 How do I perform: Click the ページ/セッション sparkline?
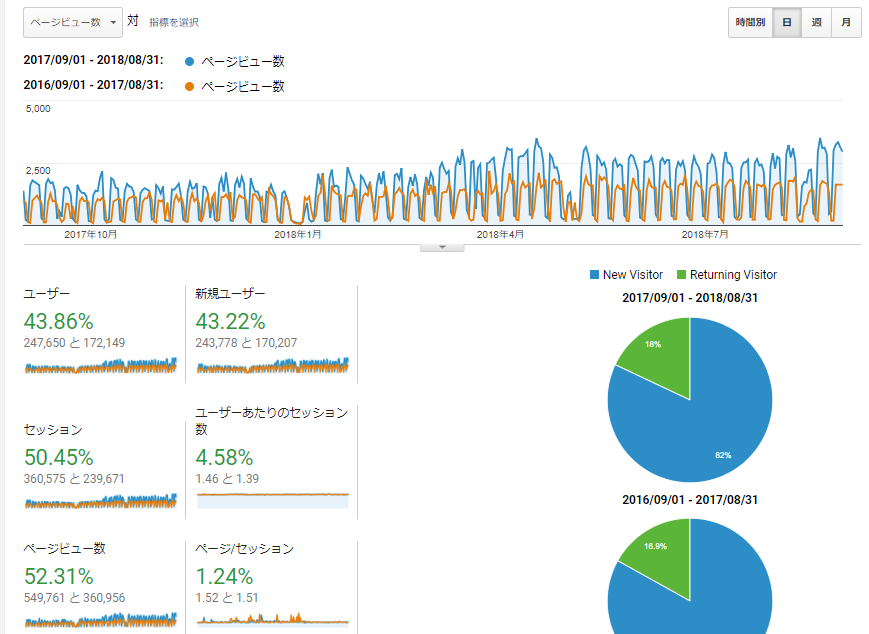[x=272, y=619]
